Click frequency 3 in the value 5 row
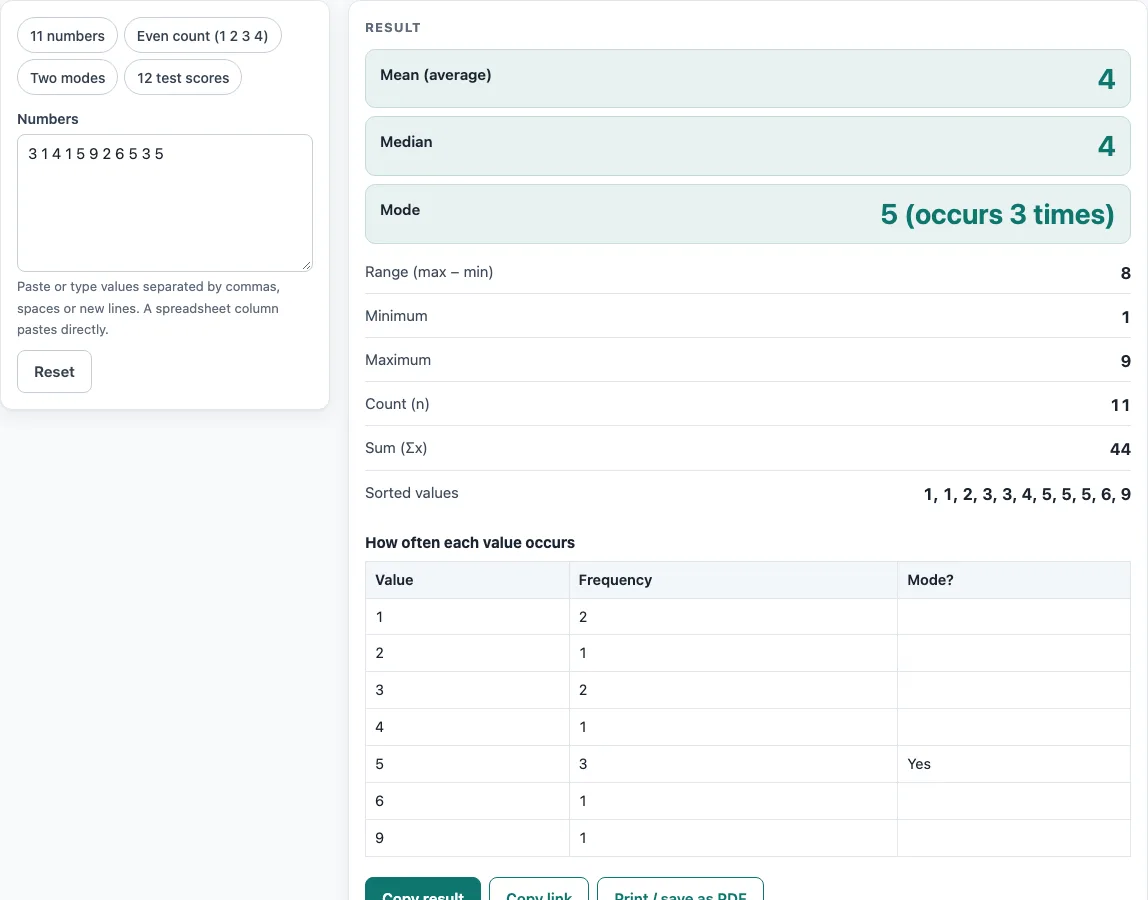This screenshot has width=1148, height=900. [583, 764]
